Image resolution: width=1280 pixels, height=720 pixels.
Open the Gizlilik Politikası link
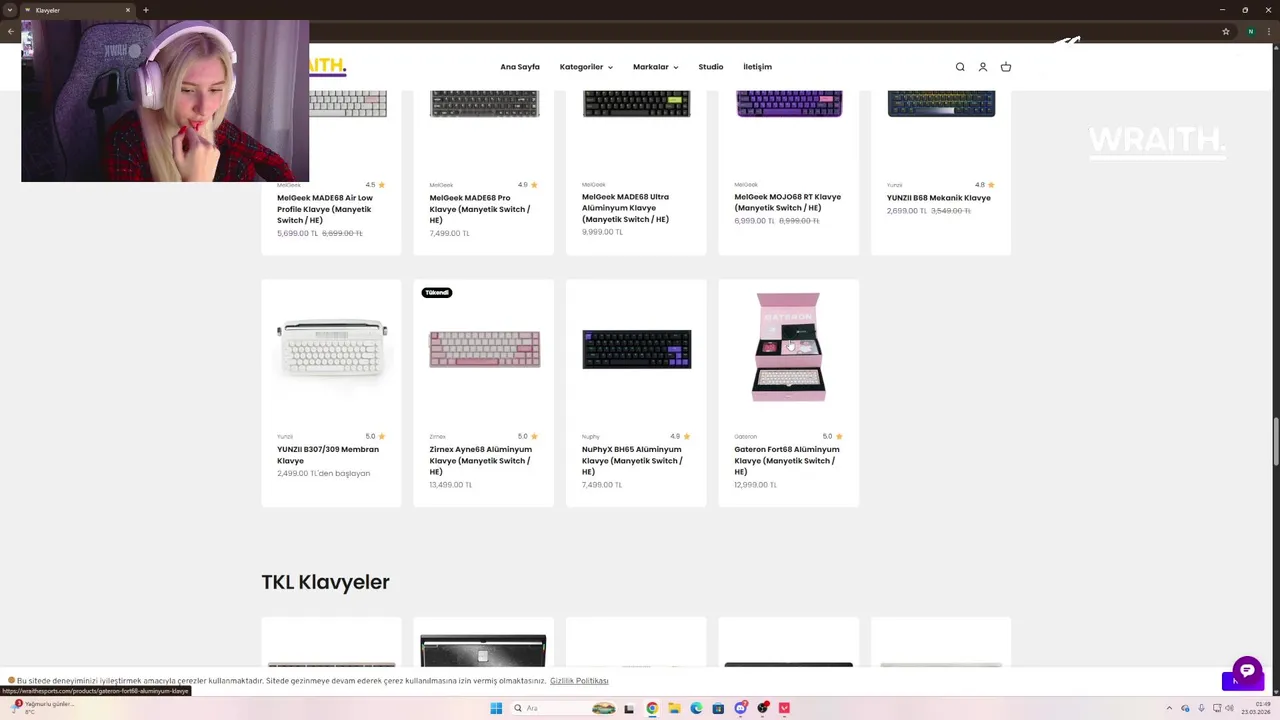coord(579,681)
